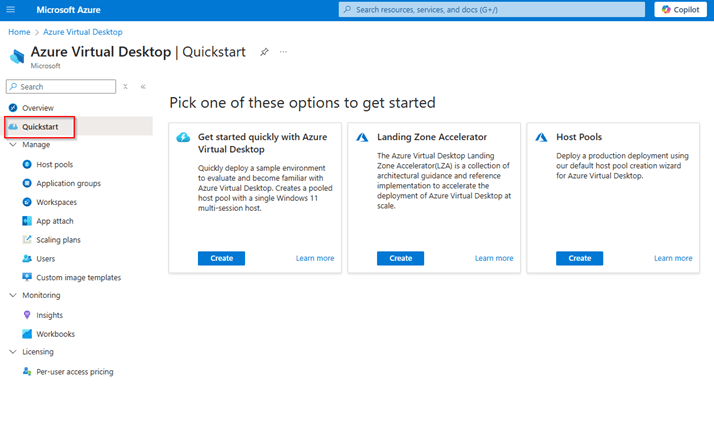Collapse the Licensing section
Viewport: 714px width, 438px height.
click(x=13, y=352)
